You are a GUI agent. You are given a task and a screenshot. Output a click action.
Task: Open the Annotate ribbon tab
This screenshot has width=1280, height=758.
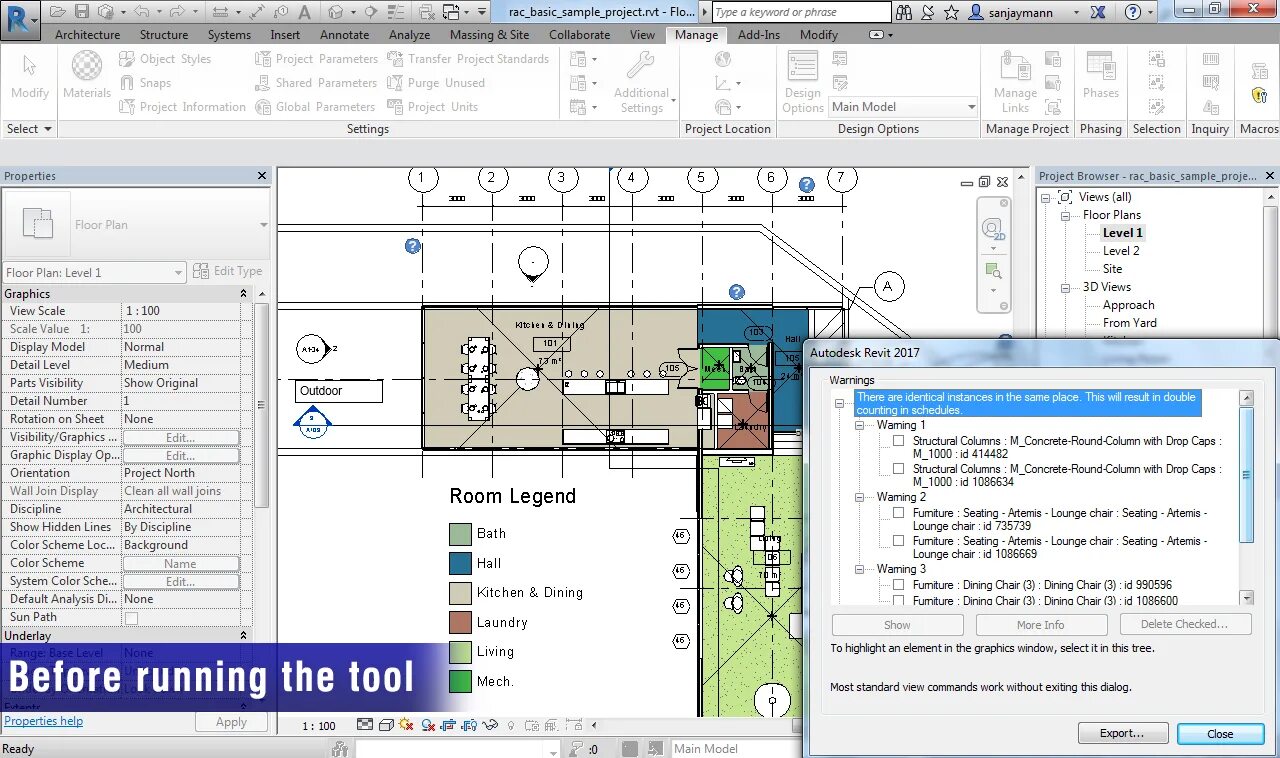point(344,35)
